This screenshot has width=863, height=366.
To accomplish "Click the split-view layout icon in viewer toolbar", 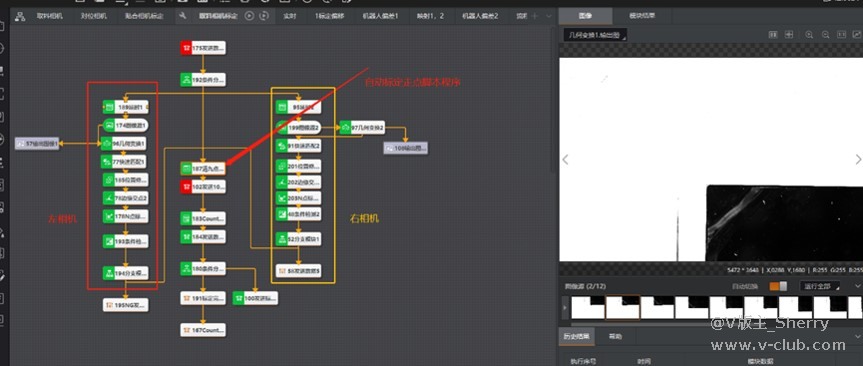I will [773, 35].
